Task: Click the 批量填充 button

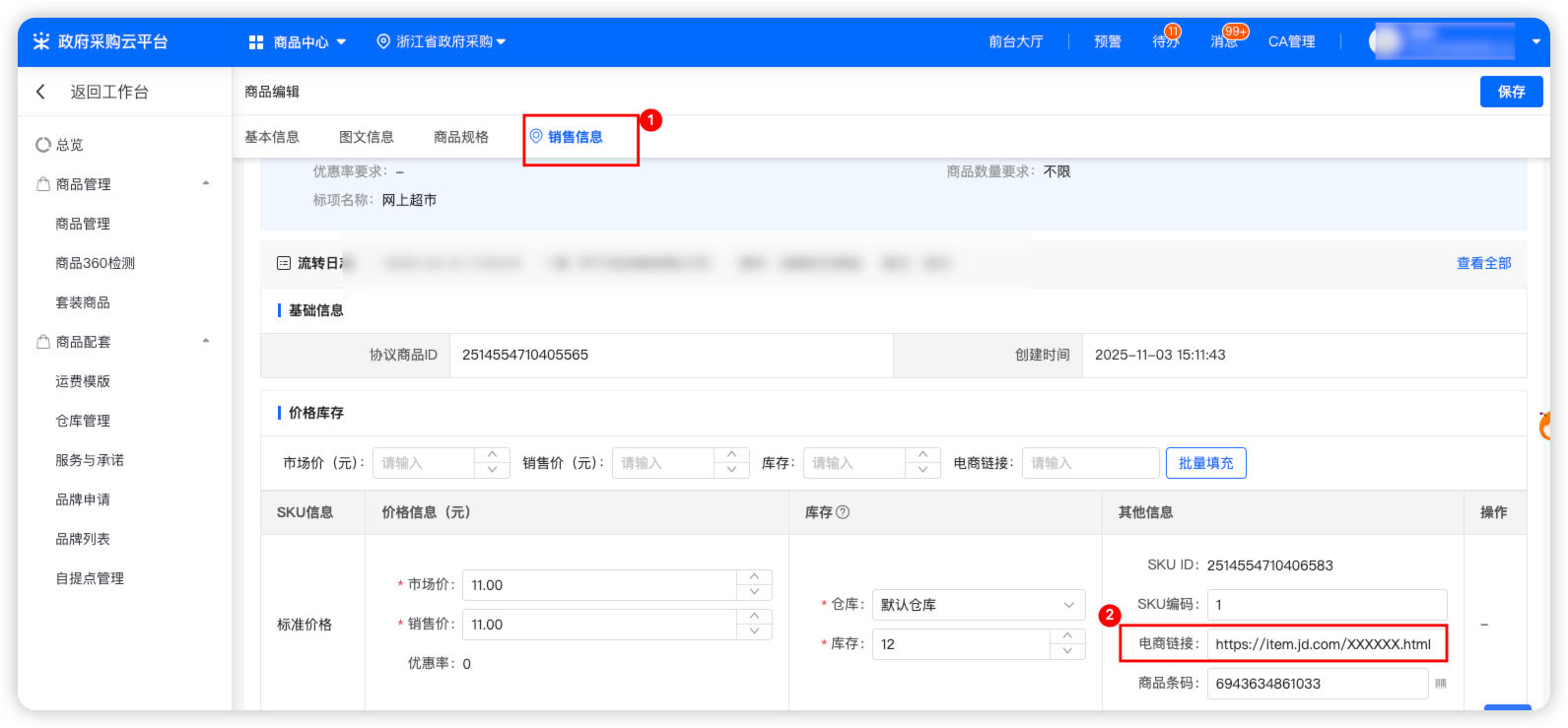Action: pos(1205,463)
